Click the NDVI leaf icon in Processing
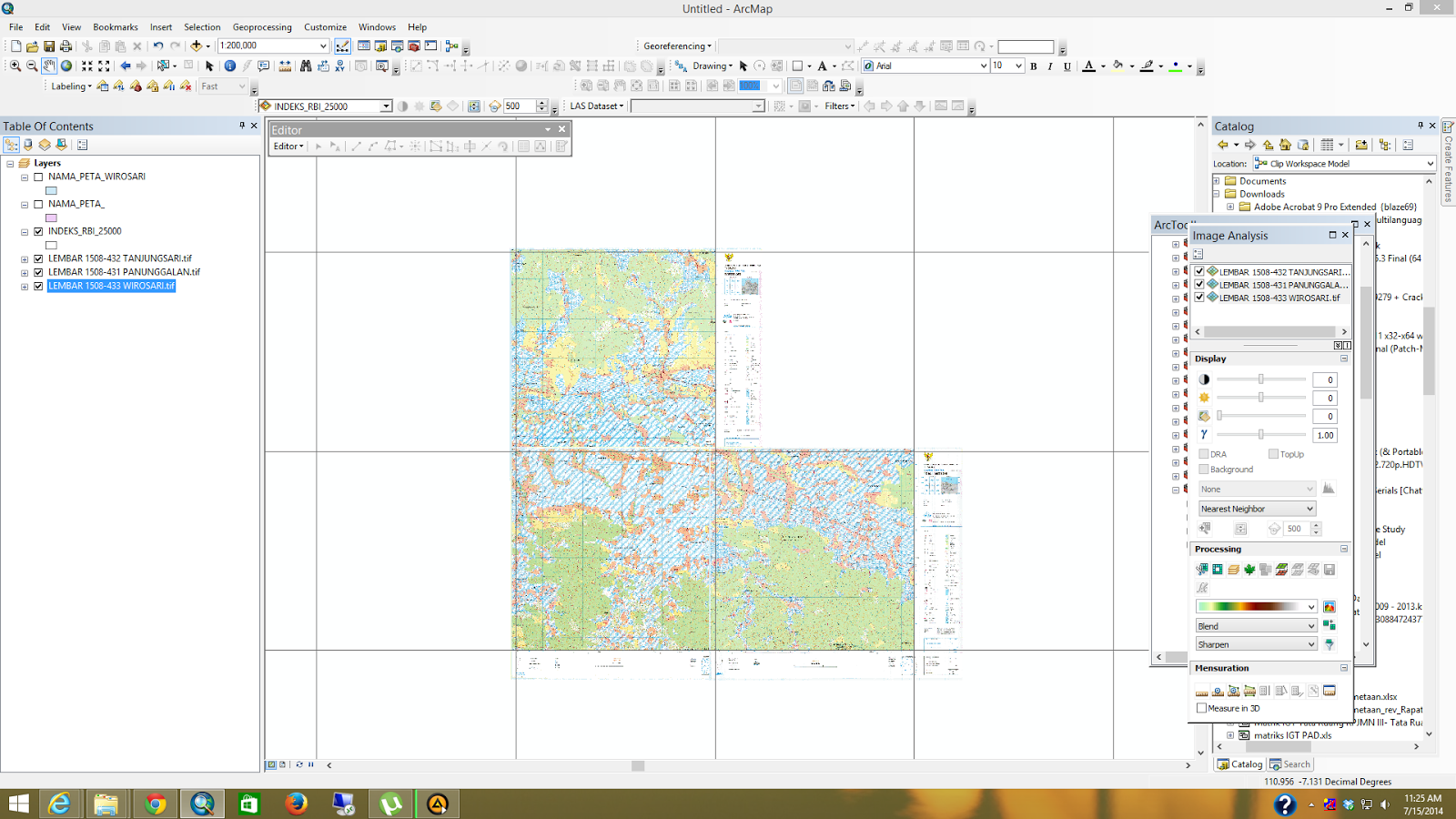1456x819 pixels. click(x=1249, y=570)
